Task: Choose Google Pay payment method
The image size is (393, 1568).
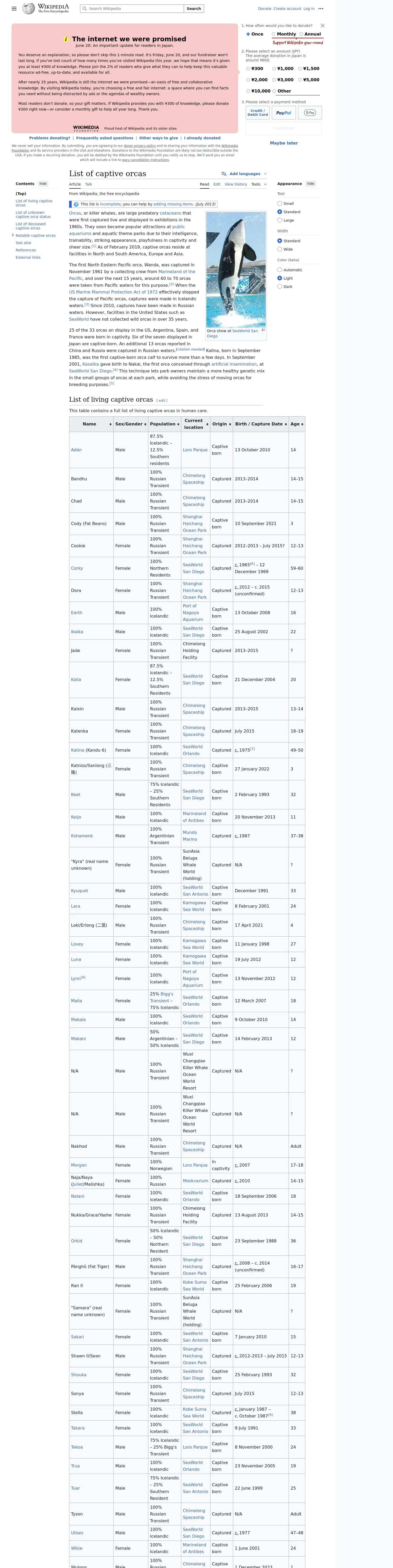Action: pyautogui.click(x=310, y=113)
